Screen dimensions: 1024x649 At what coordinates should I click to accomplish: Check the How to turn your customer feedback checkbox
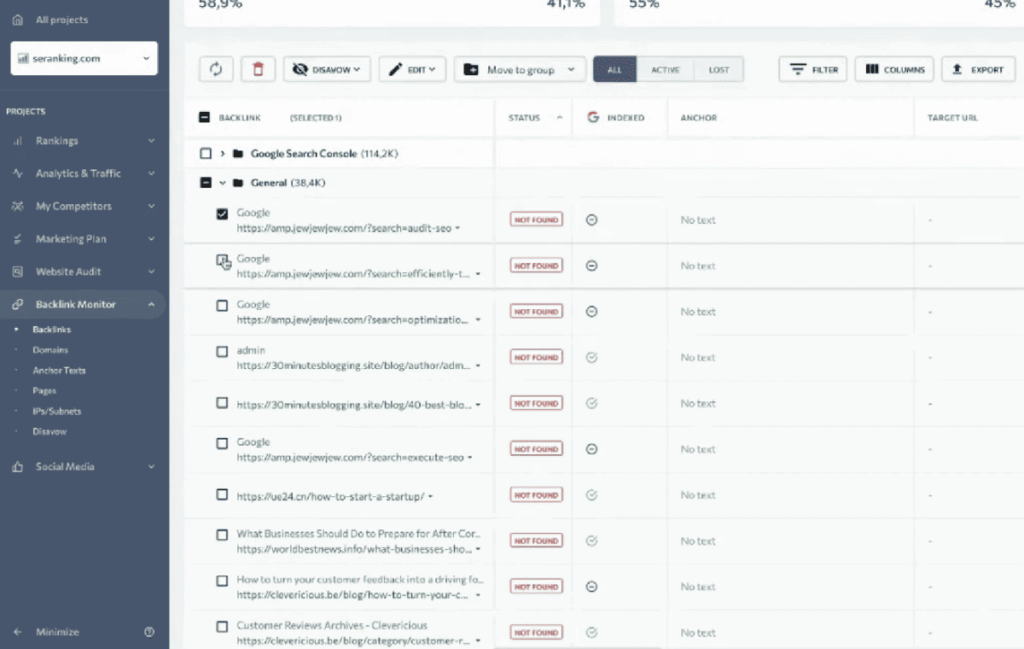pos(222,580)
